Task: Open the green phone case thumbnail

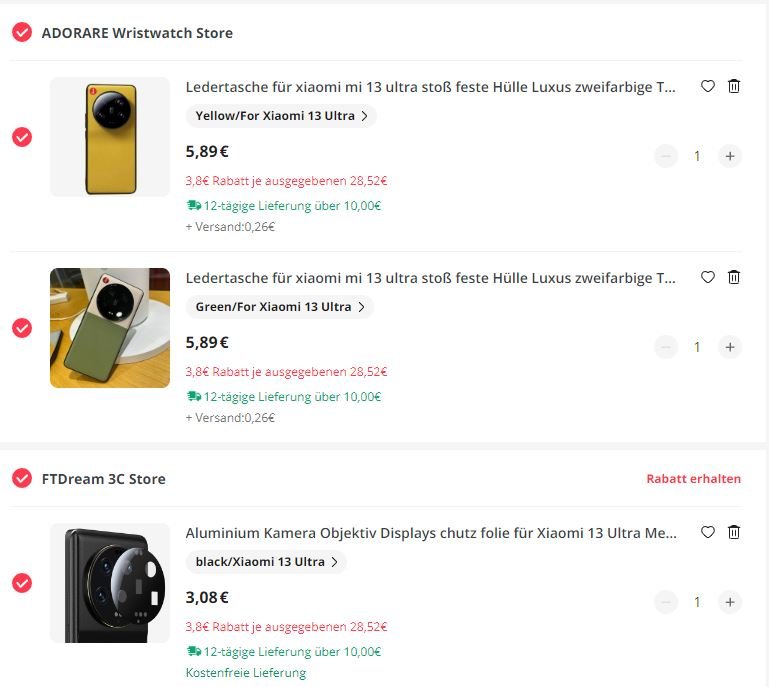Action: [110, 328]
